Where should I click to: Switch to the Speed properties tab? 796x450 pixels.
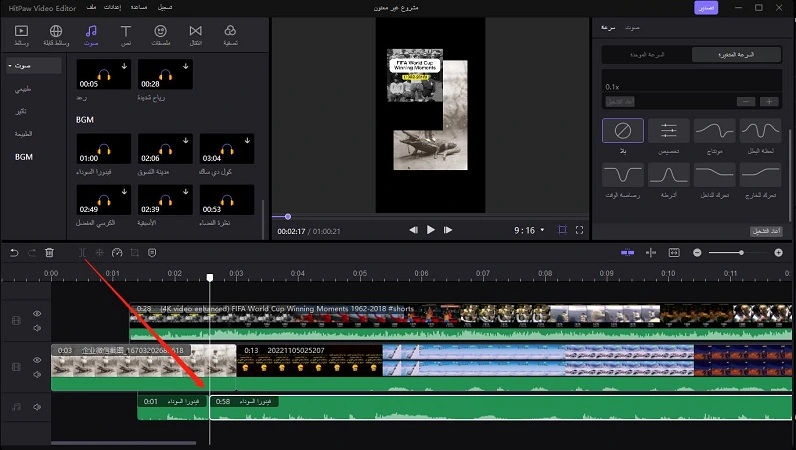click(608, 27)
